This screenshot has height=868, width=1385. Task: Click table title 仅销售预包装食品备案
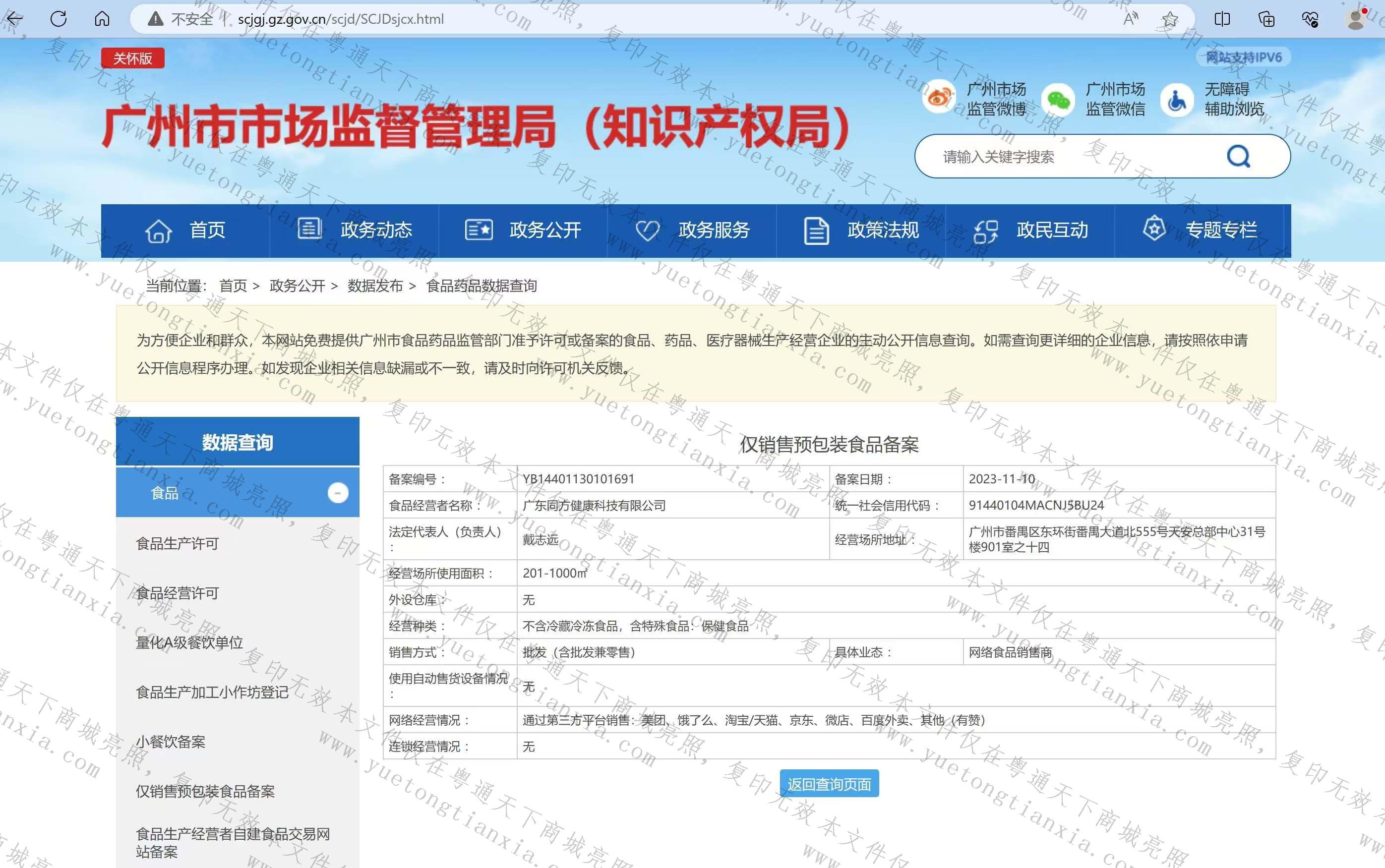point(829,444)
